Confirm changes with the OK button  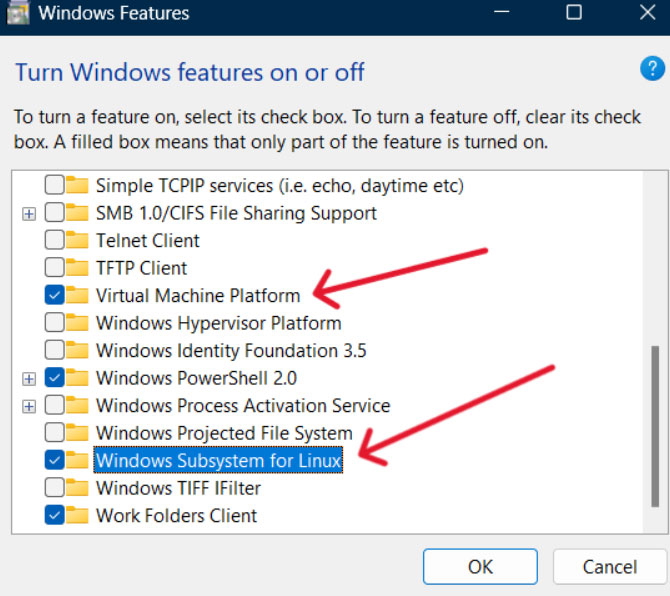click(x=480, y=567)
